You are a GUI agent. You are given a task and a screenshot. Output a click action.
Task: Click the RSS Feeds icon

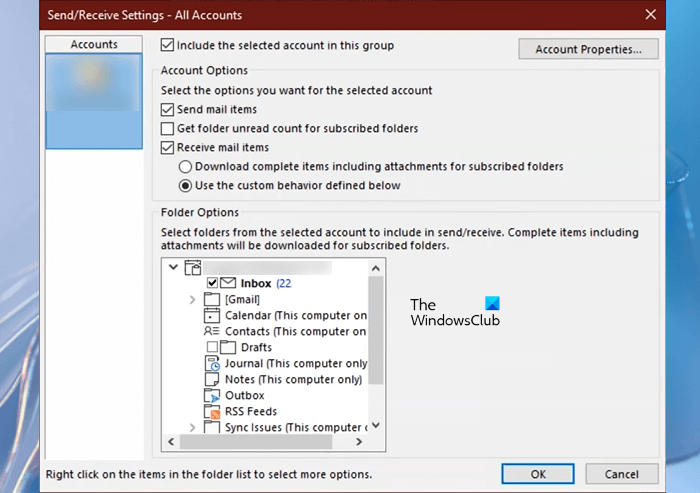pyautogui.click(x=211, y=411)
